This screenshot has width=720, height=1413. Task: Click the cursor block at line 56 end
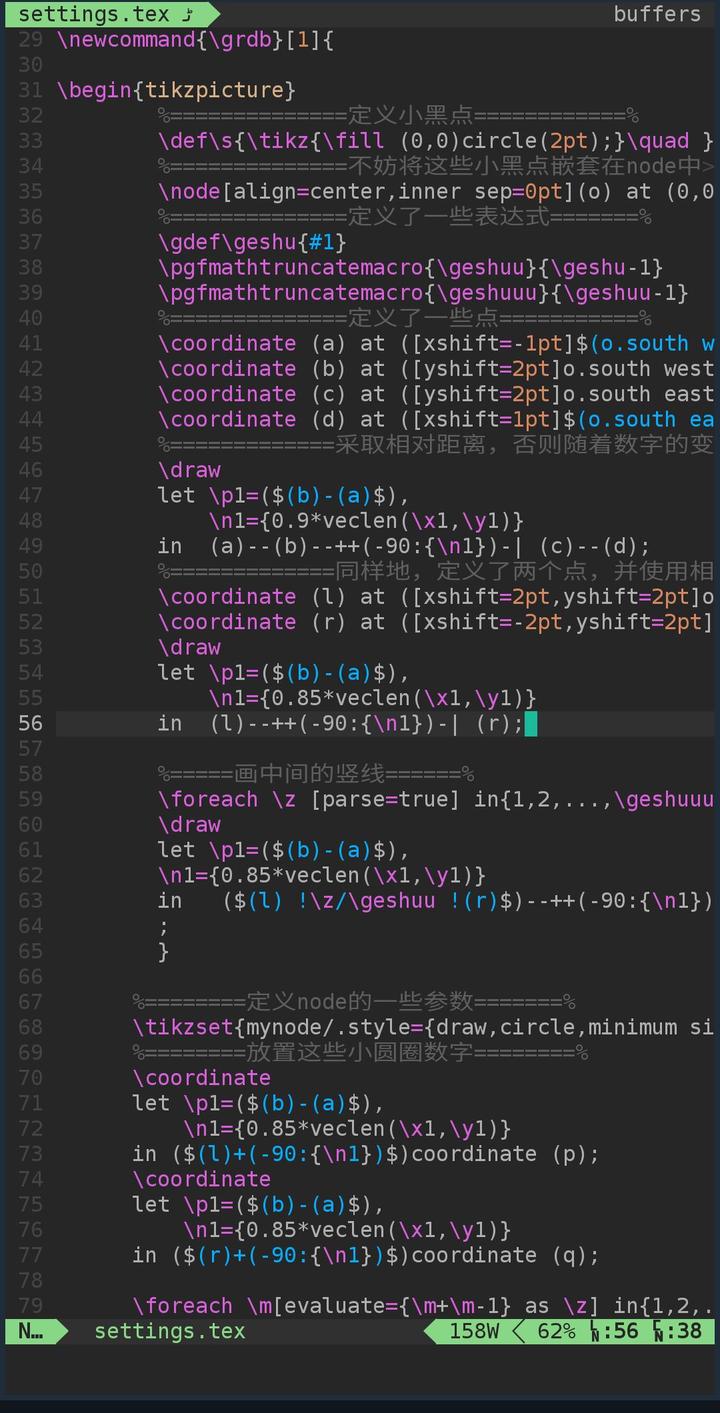531,723
